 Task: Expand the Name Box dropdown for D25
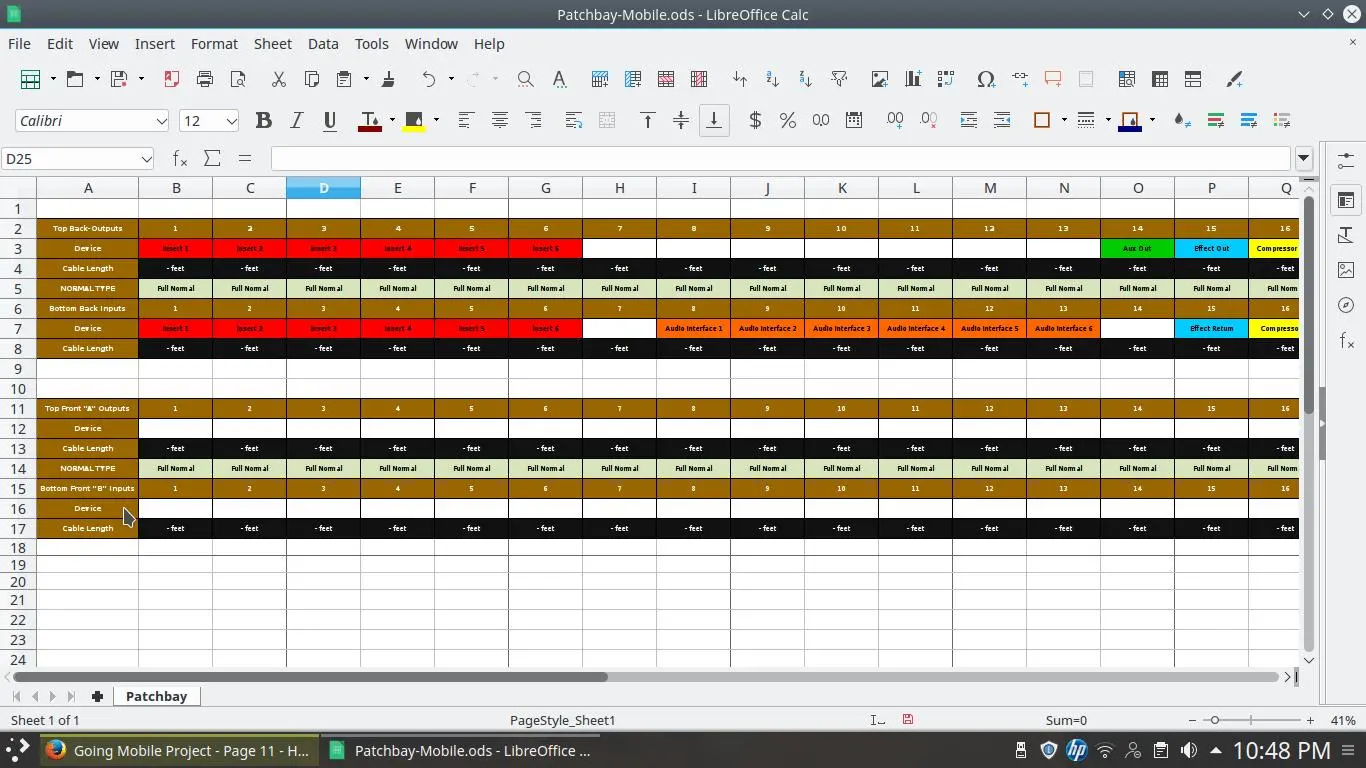pyautogui.click(x=146, y=159)
